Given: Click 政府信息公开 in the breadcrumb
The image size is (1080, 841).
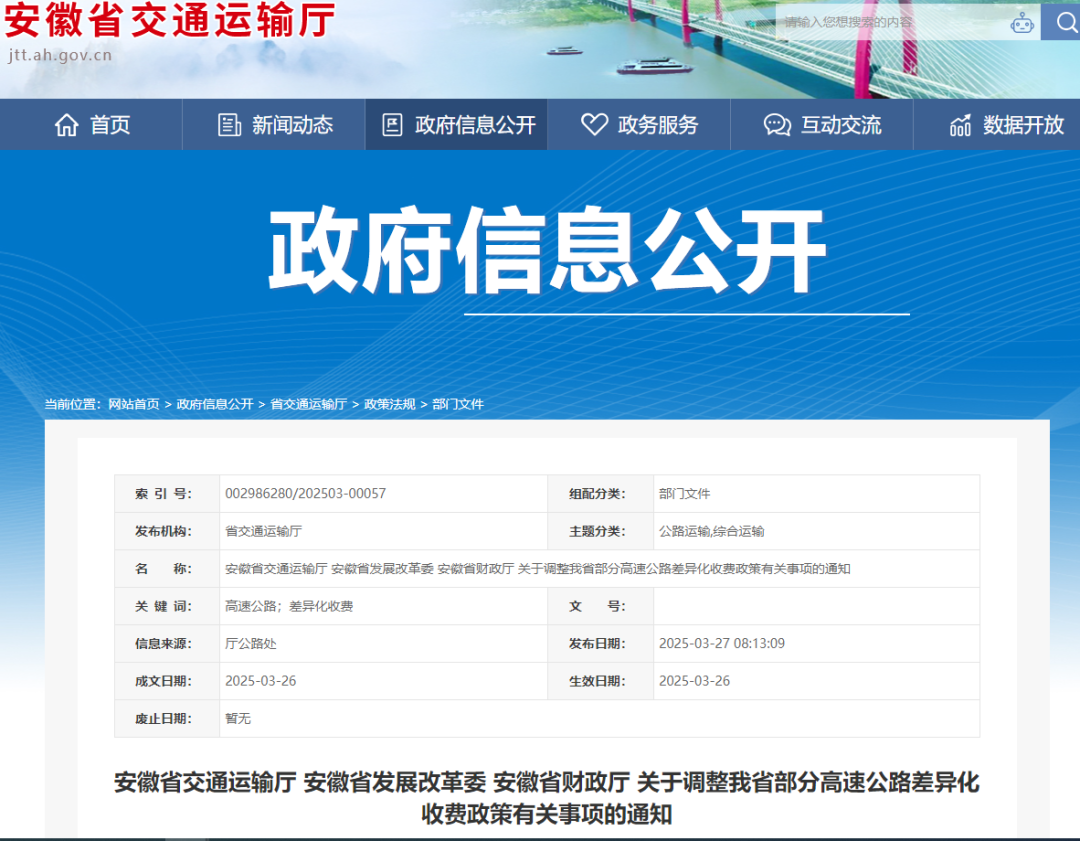Looking at the screenshot, I should pyautogui.click(x=215, y=404).
